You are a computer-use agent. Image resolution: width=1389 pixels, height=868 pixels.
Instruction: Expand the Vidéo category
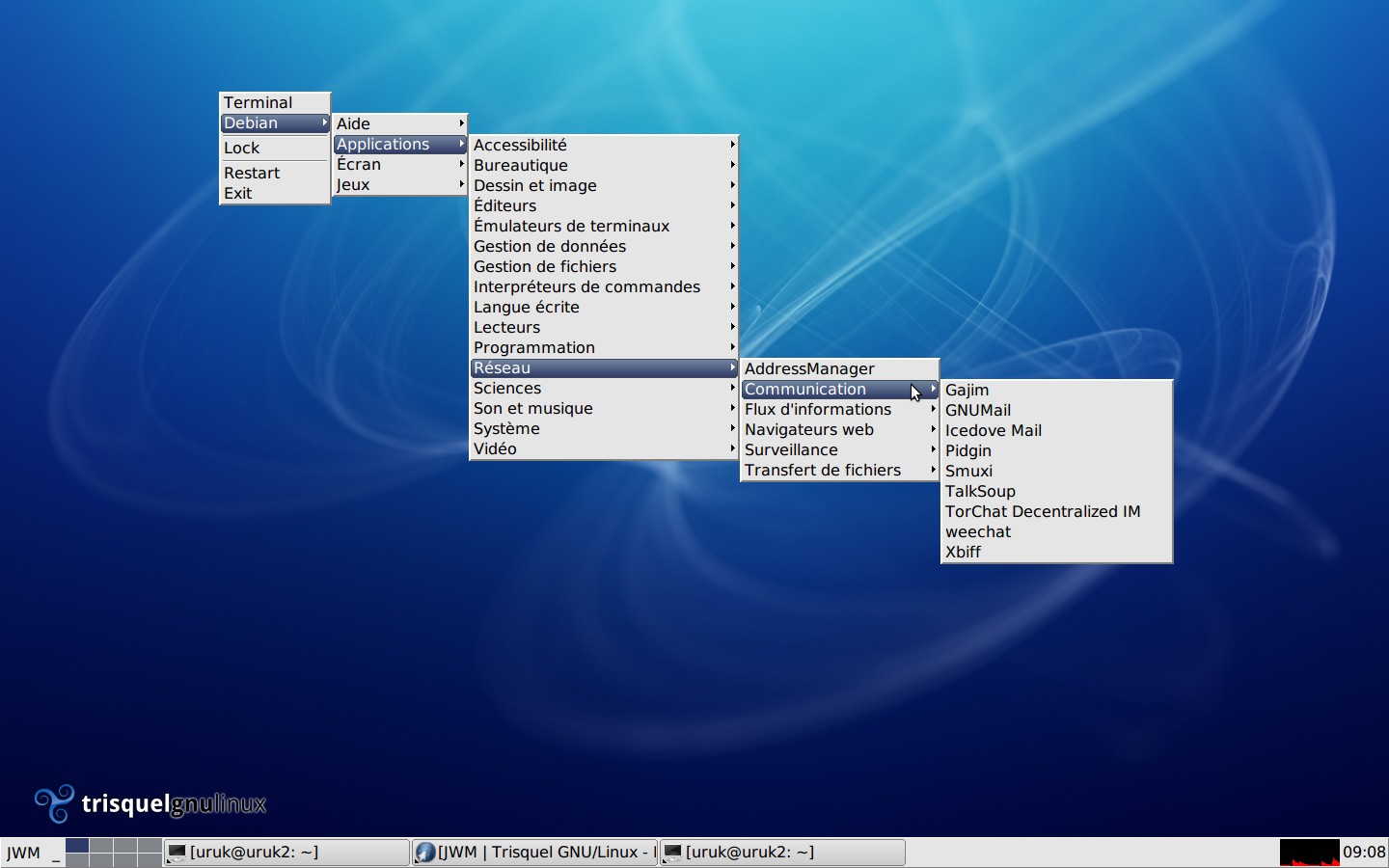pos(604,448)
